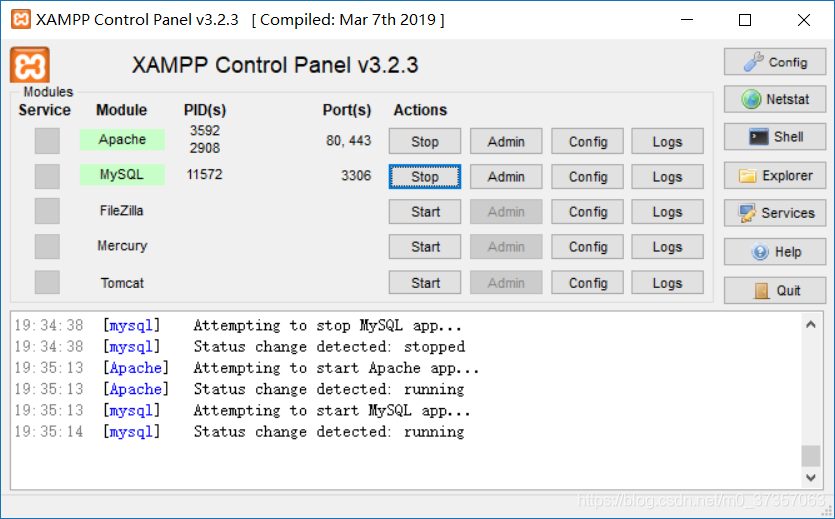Click MySQL port 3306

point(356,176)
